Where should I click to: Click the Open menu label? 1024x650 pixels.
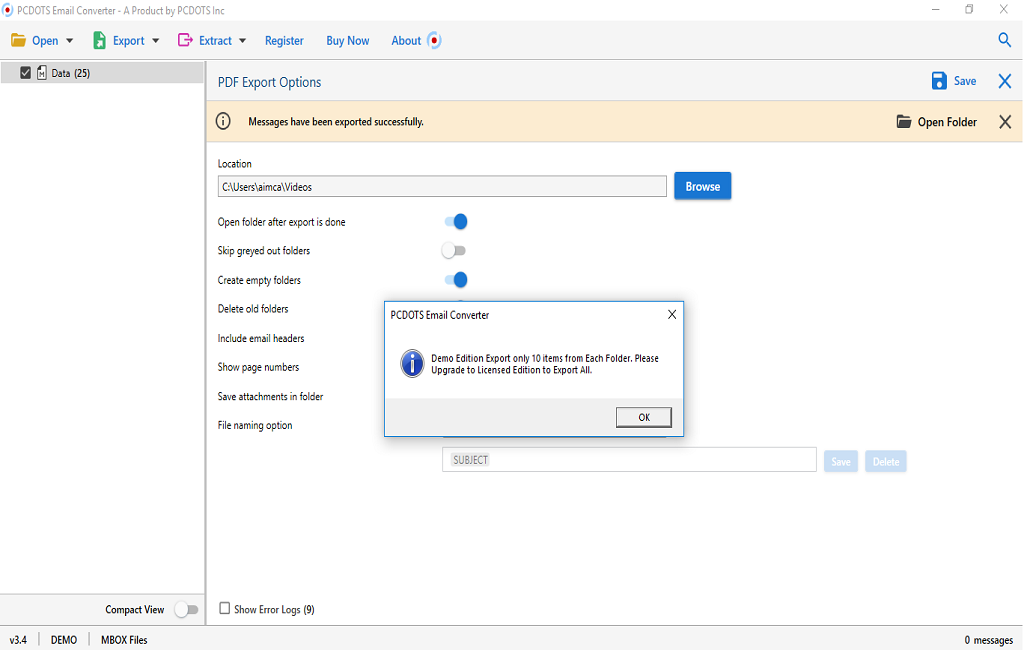coord(45,41)
